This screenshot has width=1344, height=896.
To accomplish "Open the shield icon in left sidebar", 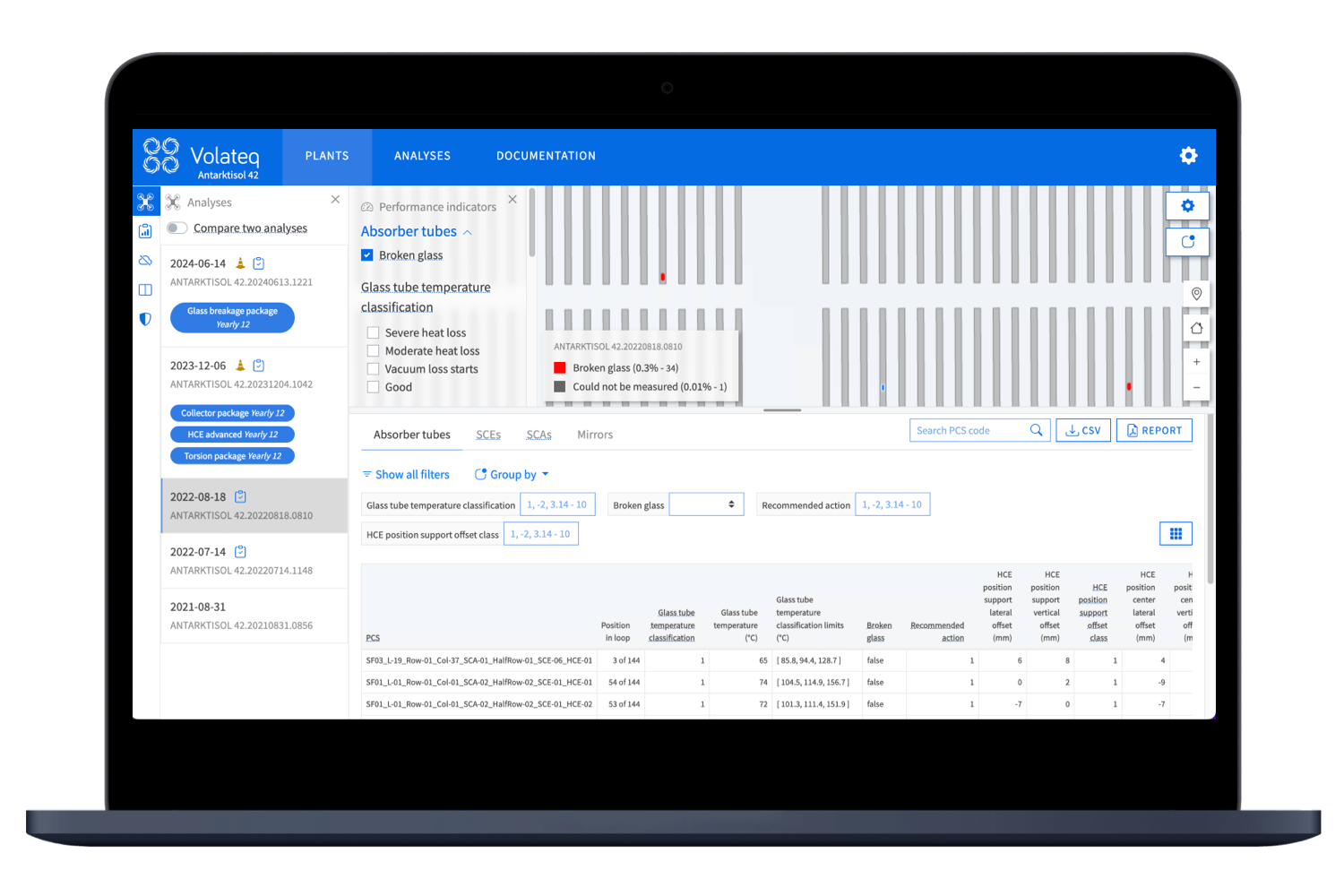I will click(x=145, y=319).
